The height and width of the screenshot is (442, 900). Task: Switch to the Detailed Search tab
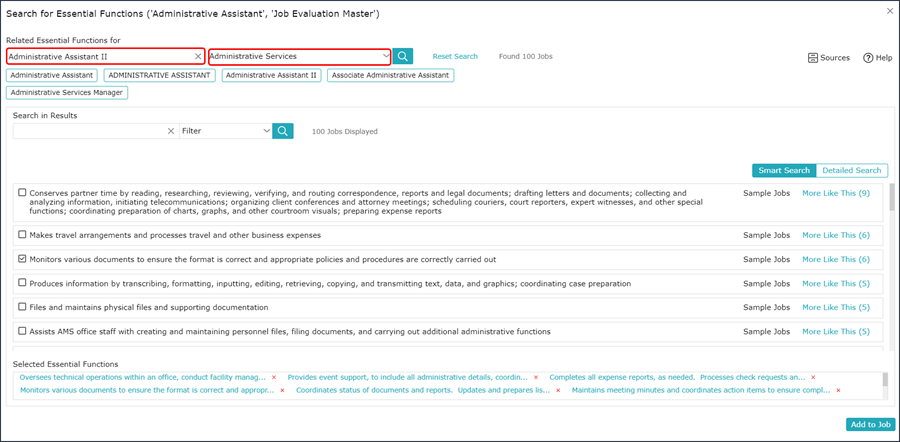point(852,170)
